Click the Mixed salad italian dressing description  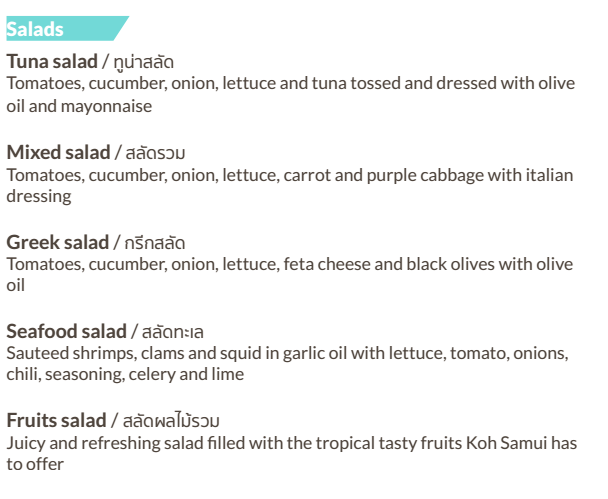290,185
